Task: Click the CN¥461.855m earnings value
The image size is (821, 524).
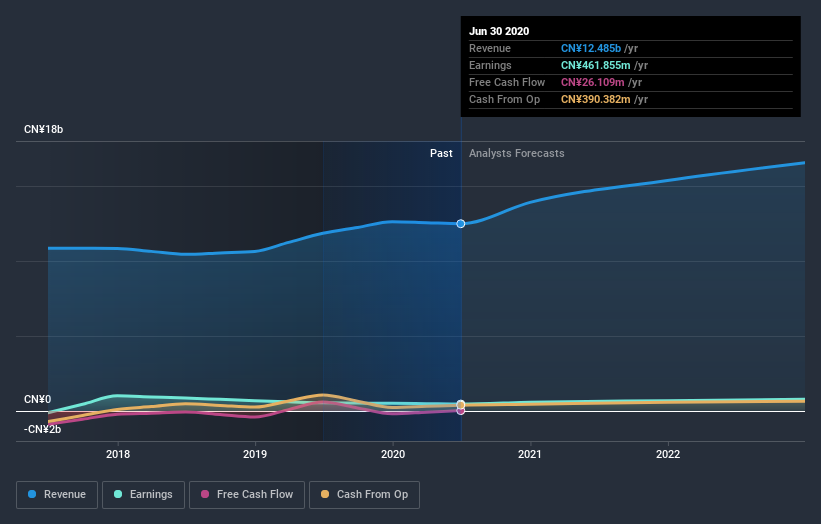Action: tap(595, 65)
